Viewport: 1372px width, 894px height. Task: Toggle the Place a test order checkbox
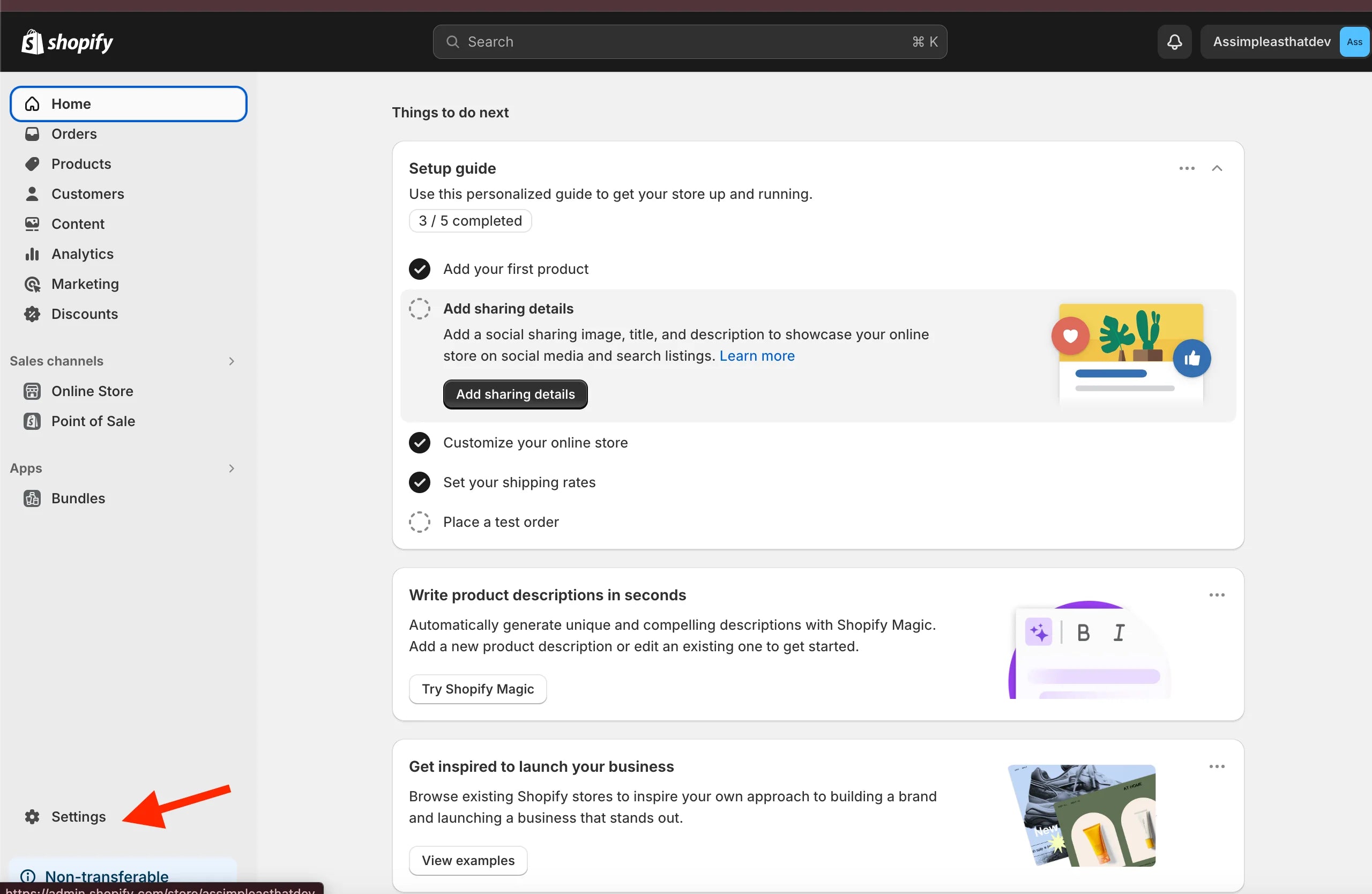[420, 522]
